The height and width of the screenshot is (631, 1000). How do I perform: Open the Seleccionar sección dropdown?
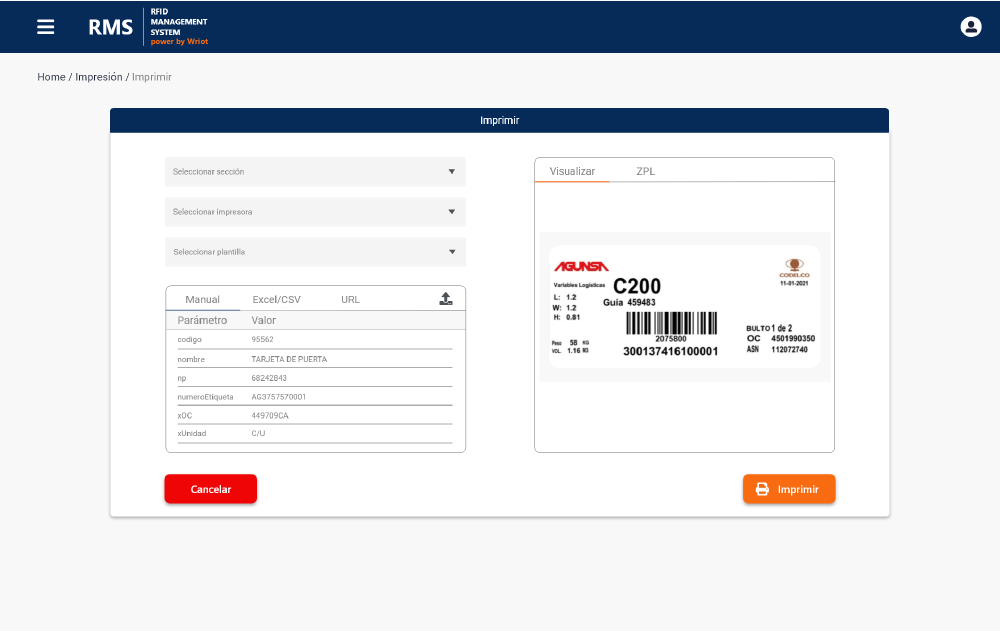pos(315,171)
